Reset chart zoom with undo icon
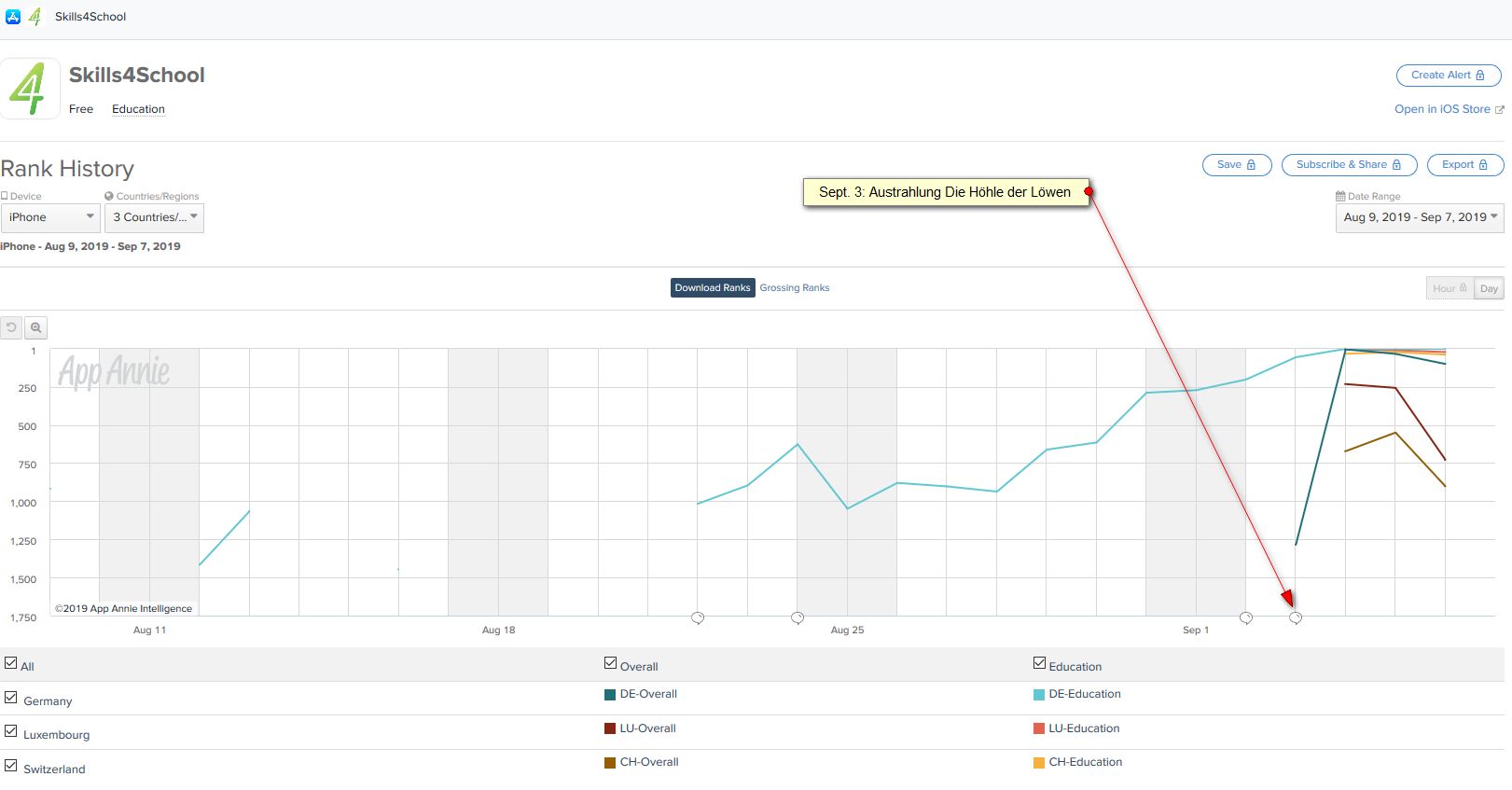Image resolution: width=1512 pixels, height=790 pixels. [x=11, y=327]
